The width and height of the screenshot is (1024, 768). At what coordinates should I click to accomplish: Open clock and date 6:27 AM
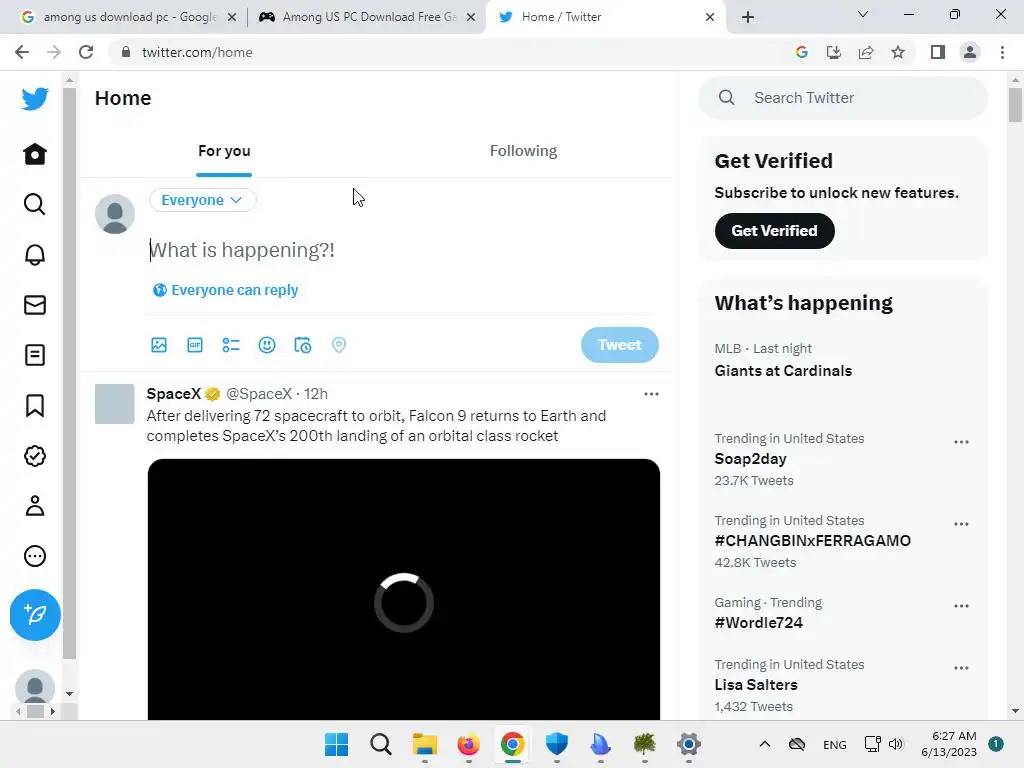[x=949, y=744]
